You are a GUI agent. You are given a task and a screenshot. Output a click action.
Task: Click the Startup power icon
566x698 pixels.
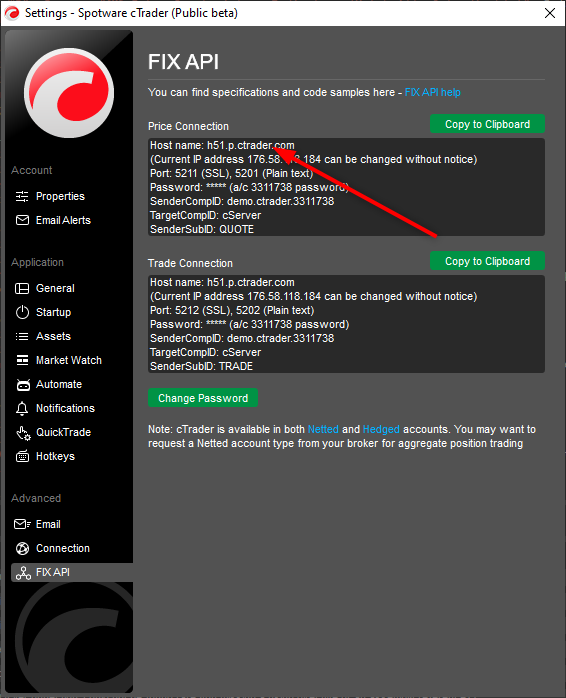22,312
